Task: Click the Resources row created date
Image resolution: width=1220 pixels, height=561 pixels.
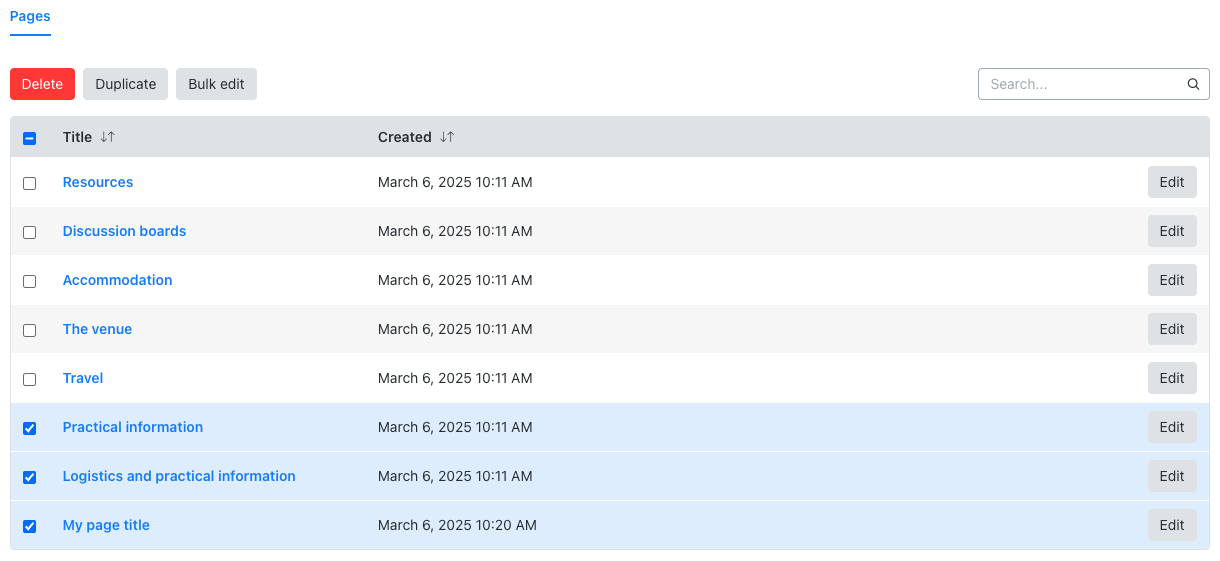Action: point(455,182)
